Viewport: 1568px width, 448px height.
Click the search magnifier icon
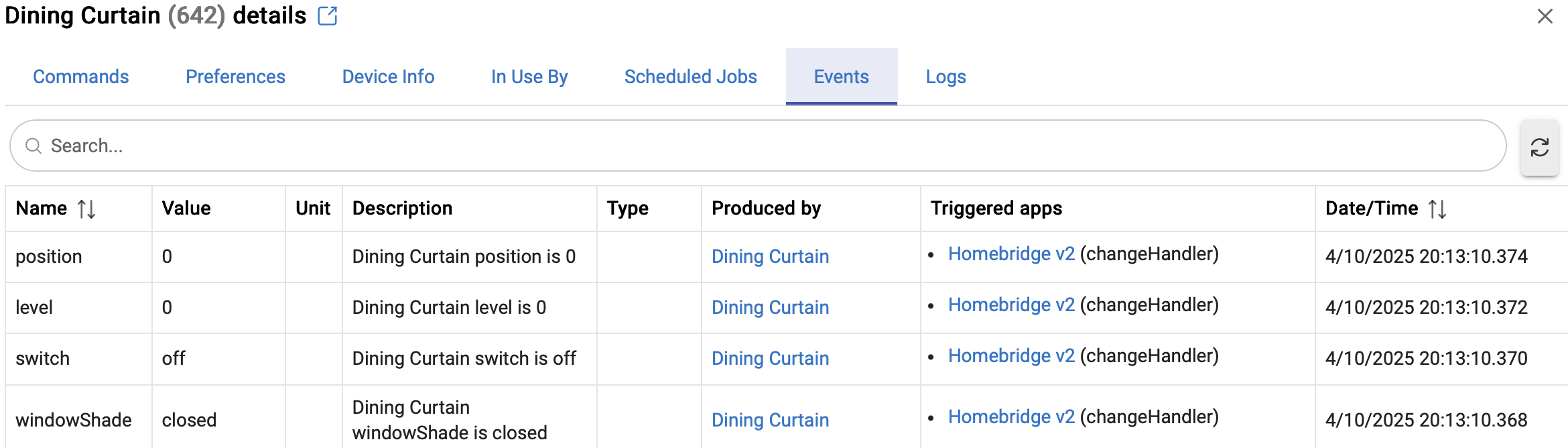(x=34, y=146)
